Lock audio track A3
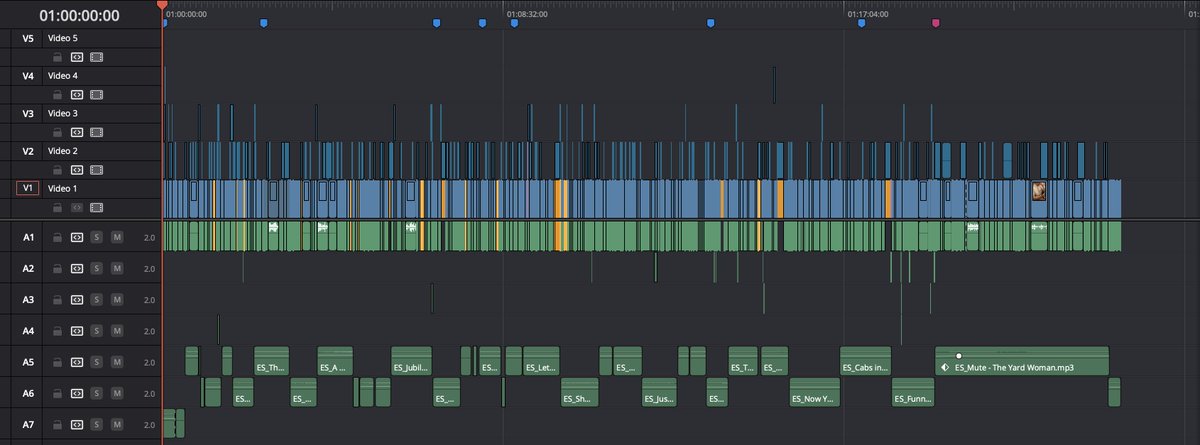Screen dimensions: 1200x445 (x=58, y=300)
